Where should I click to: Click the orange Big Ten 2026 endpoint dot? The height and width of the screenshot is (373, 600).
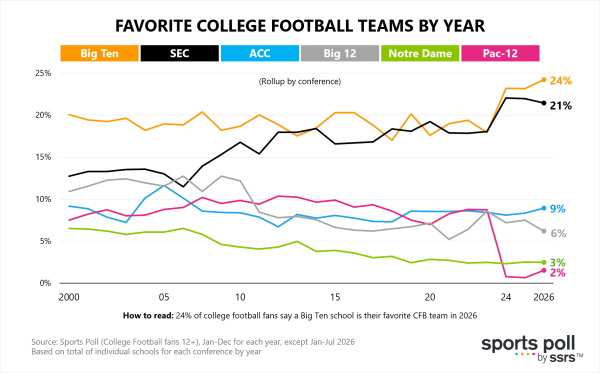544,80
